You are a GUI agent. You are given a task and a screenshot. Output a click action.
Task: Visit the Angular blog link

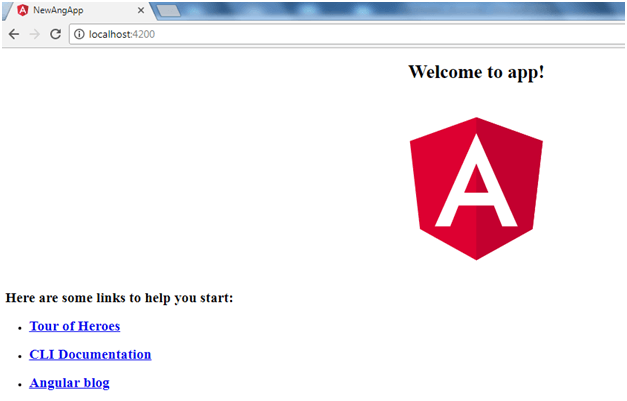coord(70,383)
